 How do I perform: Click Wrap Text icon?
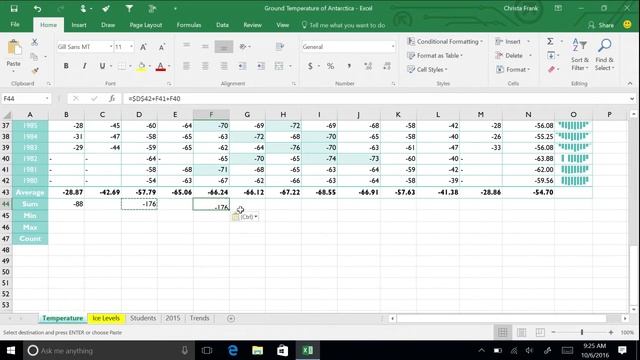pos(280,47)
